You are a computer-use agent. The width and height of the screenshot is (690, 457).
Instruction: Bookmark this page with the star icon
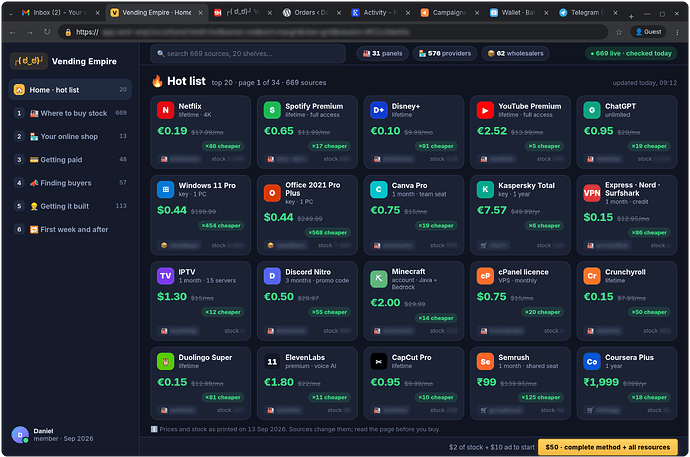619,32
